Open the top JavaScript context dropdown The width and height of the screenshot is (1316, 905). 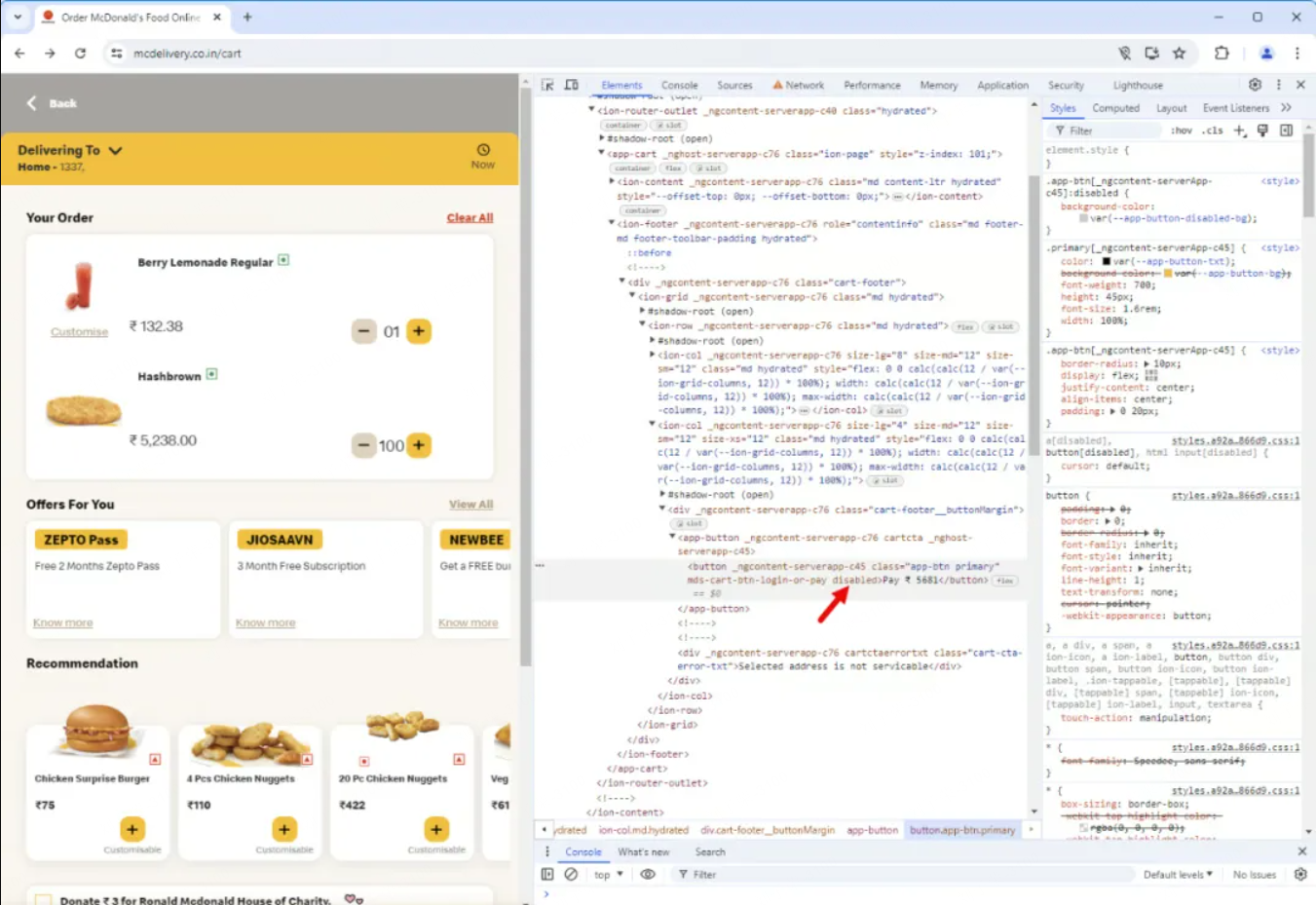click(608, 875)
